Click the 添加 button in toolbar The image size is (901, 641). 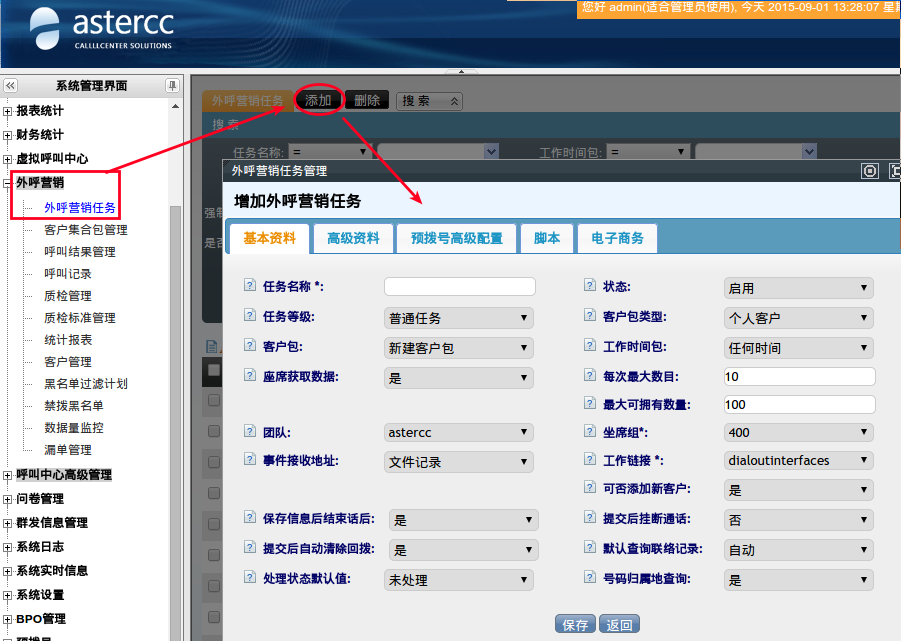318,100
